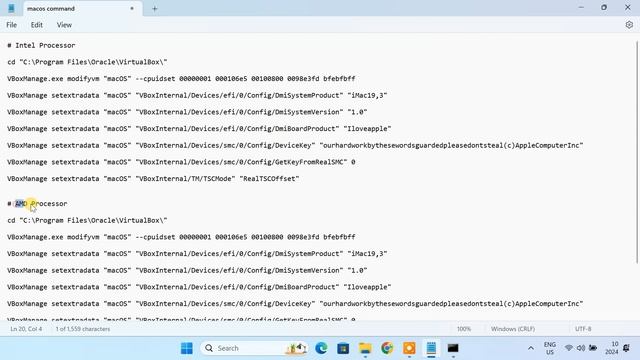Open Microsoft Store from taskbar
This screenshot has width=640, height=360.
point(343,348)
